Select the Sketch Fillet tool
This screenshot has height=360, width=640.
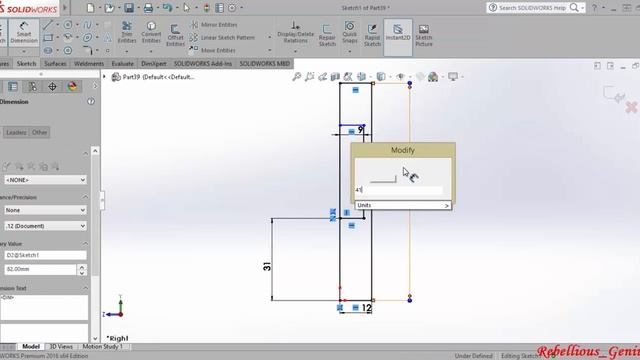tap(87, 51)
